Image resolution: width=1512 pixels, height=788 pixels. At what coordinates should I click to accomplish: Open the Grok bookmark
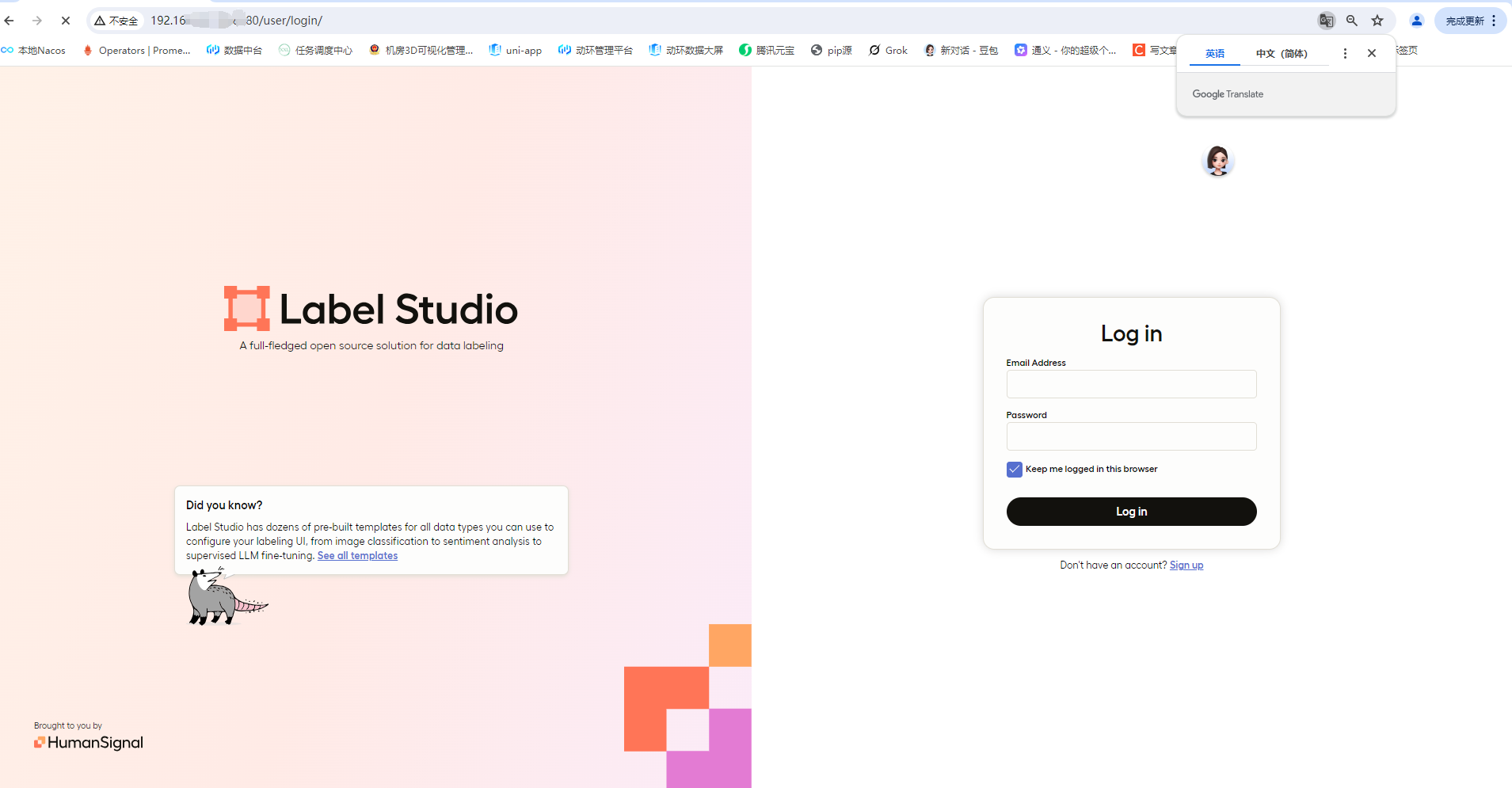pos(888,50)
